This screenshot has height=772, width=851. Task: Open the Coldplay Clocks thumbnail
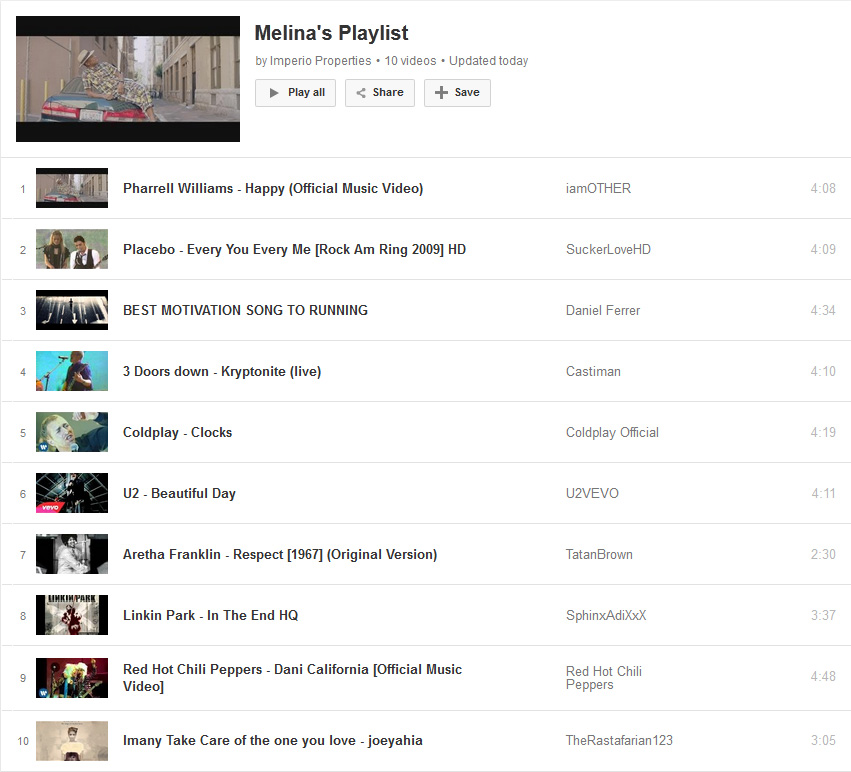[72, 432]
